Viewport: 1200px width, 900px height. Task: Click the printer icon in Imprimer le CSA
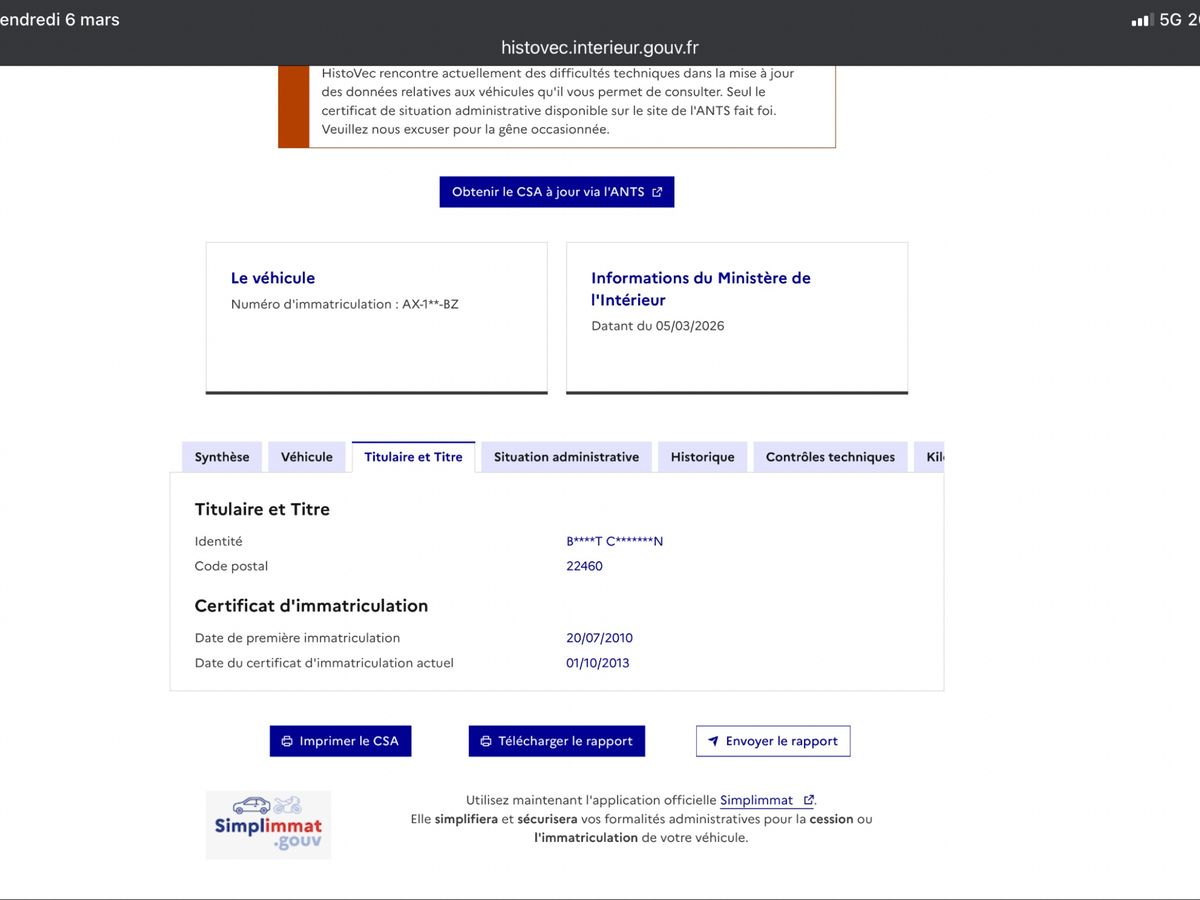pos(287,741)
